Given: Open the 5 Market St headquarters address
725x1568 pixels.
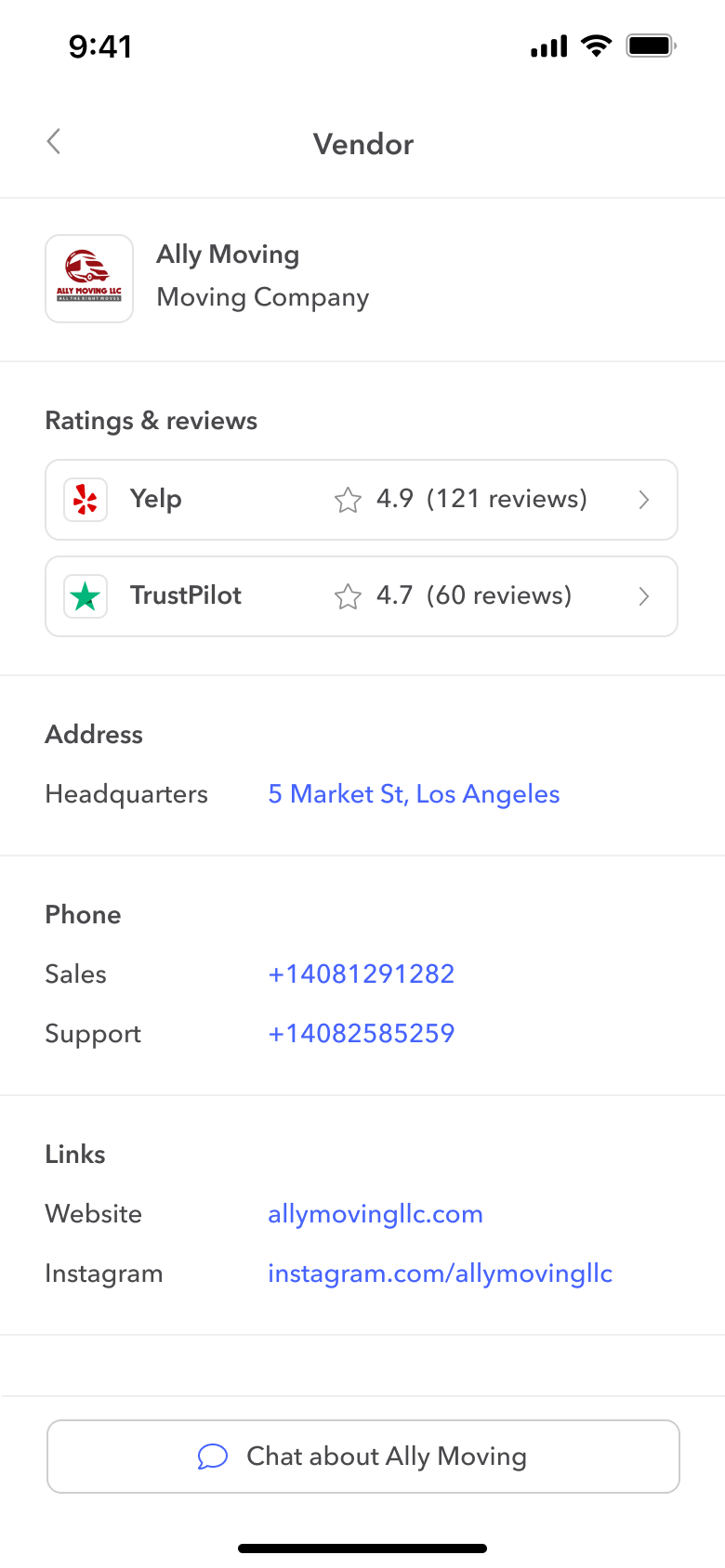Looking at the screenshot, I should pos(414,794).
